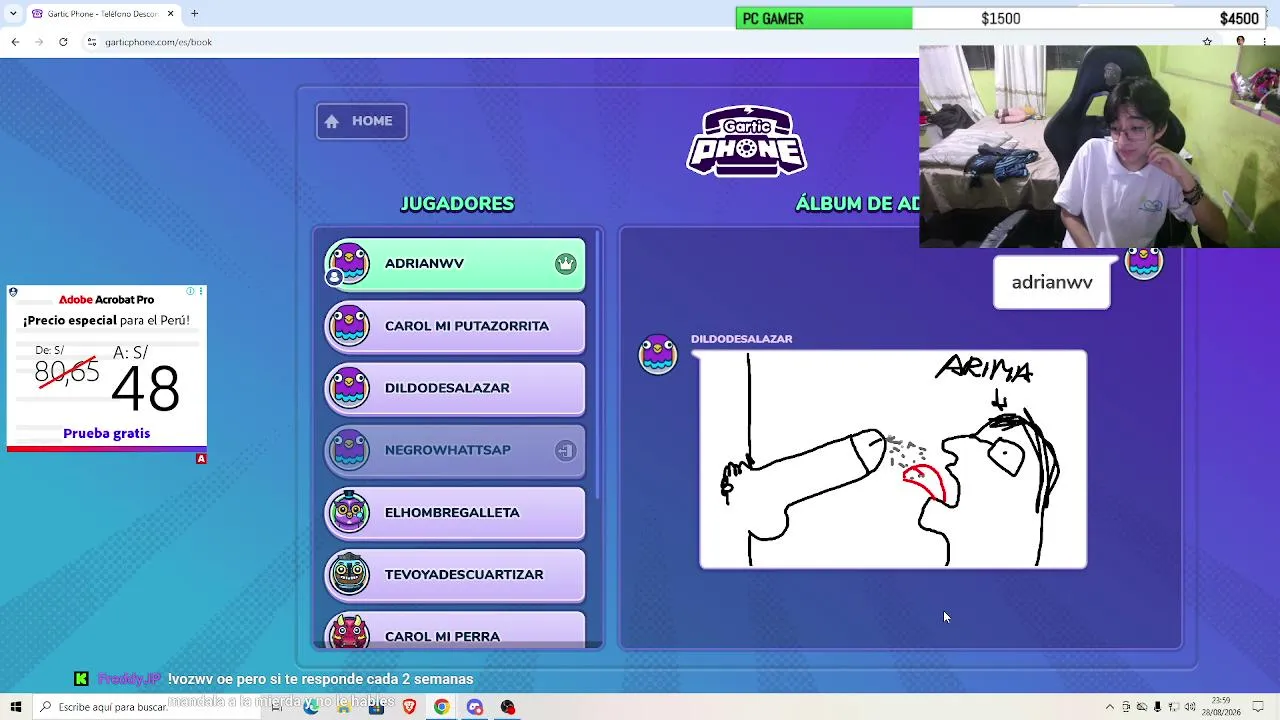Open the Chrome three-dot menu
Viewport: 1280px width, 720px height.
click(1265, 42)
